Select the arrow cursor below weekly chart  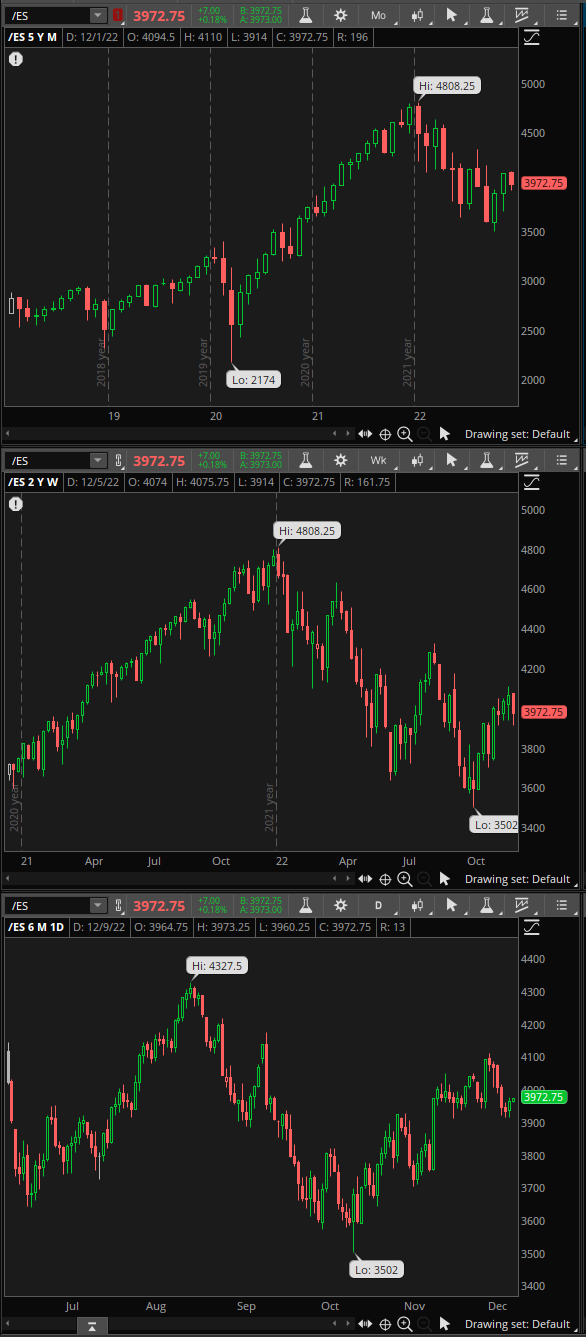(x=445, y=879)
